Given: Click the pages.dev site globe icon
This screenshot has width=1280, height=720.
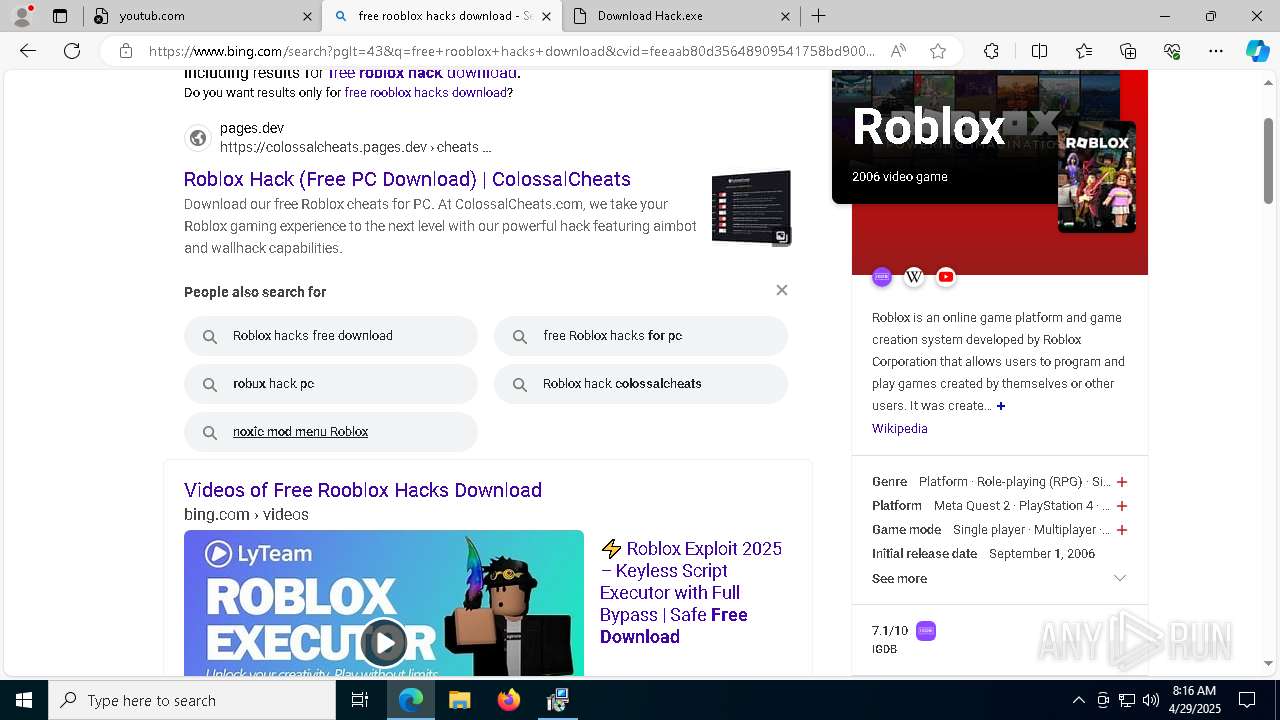Looking at the screenshot, I should pos(198,138).
